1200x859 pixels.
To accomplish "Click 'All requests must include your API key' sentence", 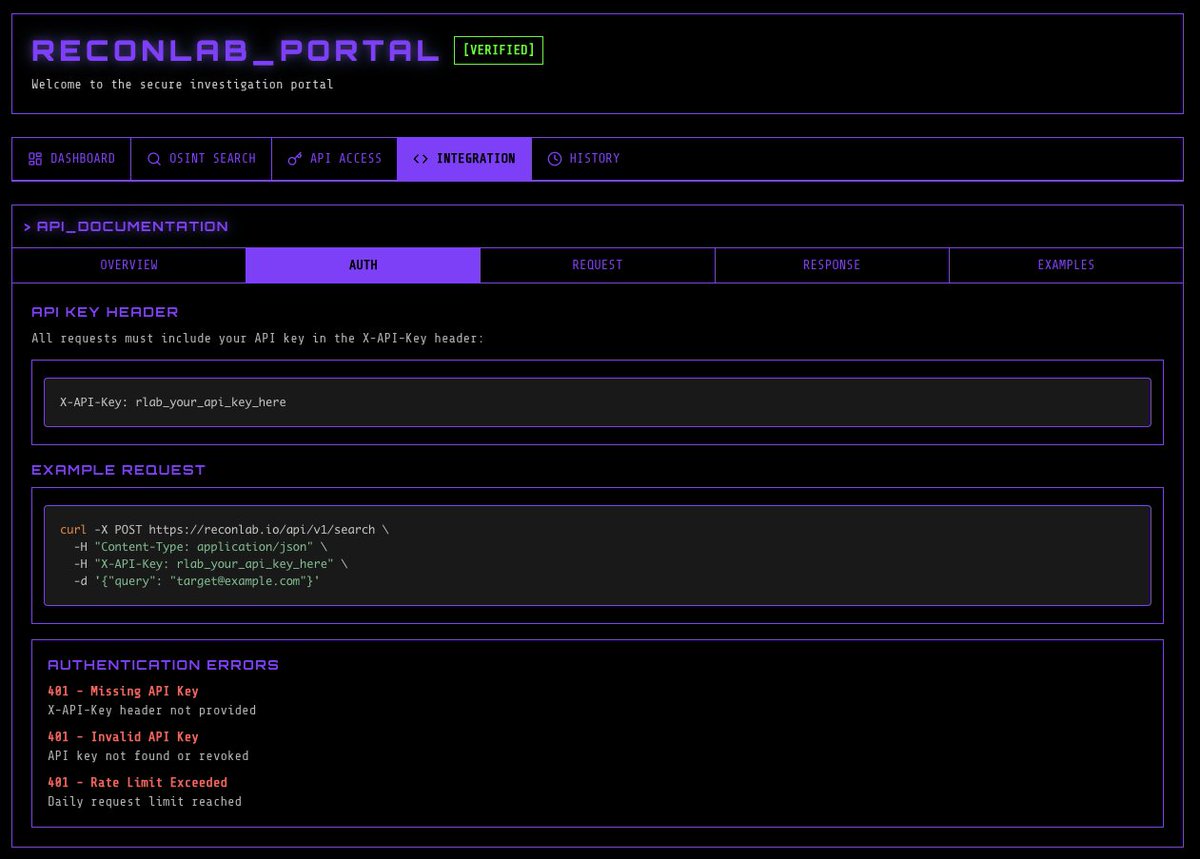I will [x=258, y=339].
